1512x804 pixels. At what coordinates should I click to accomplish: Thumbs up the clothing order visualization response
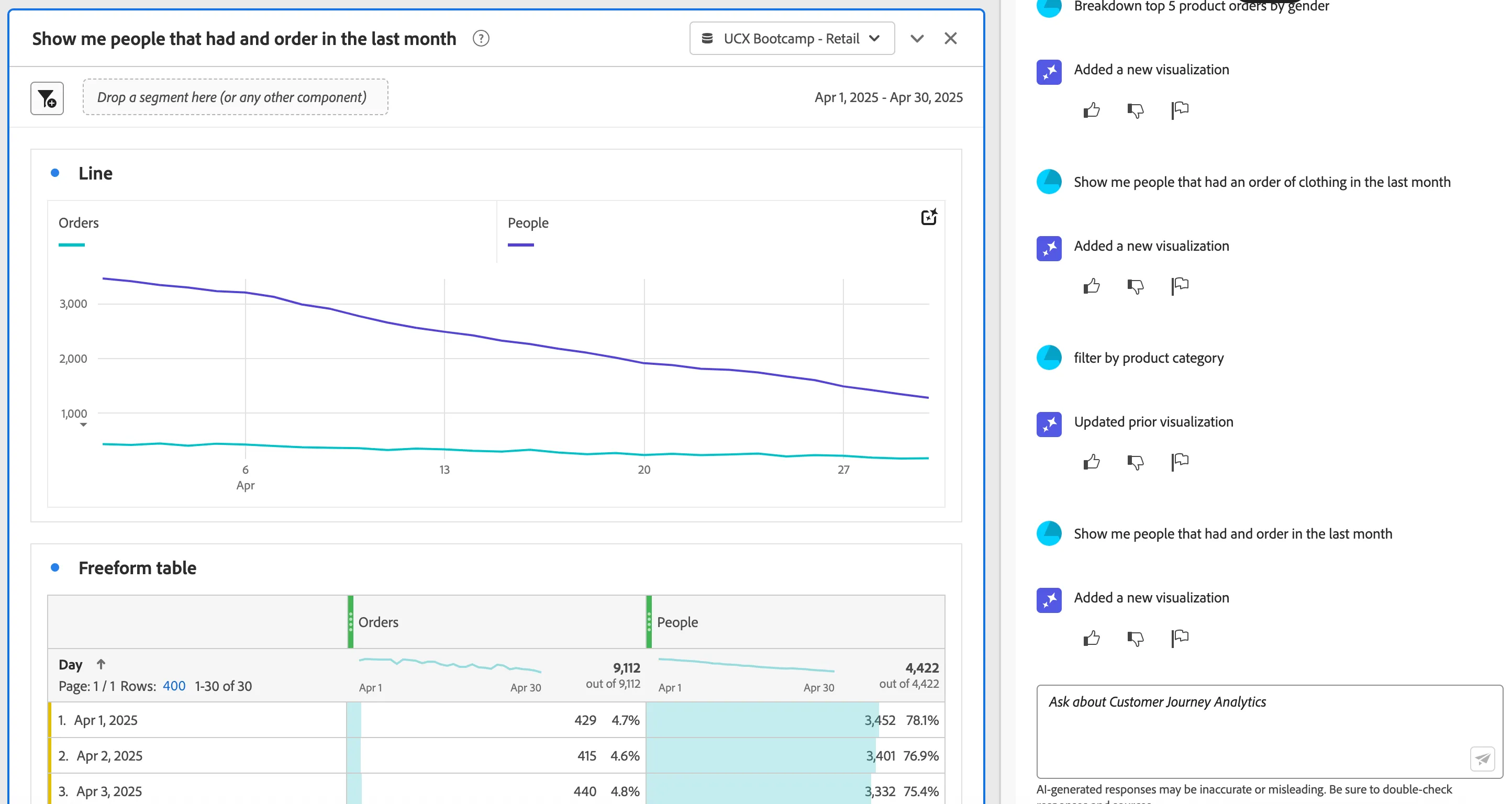coord(1091,286)
